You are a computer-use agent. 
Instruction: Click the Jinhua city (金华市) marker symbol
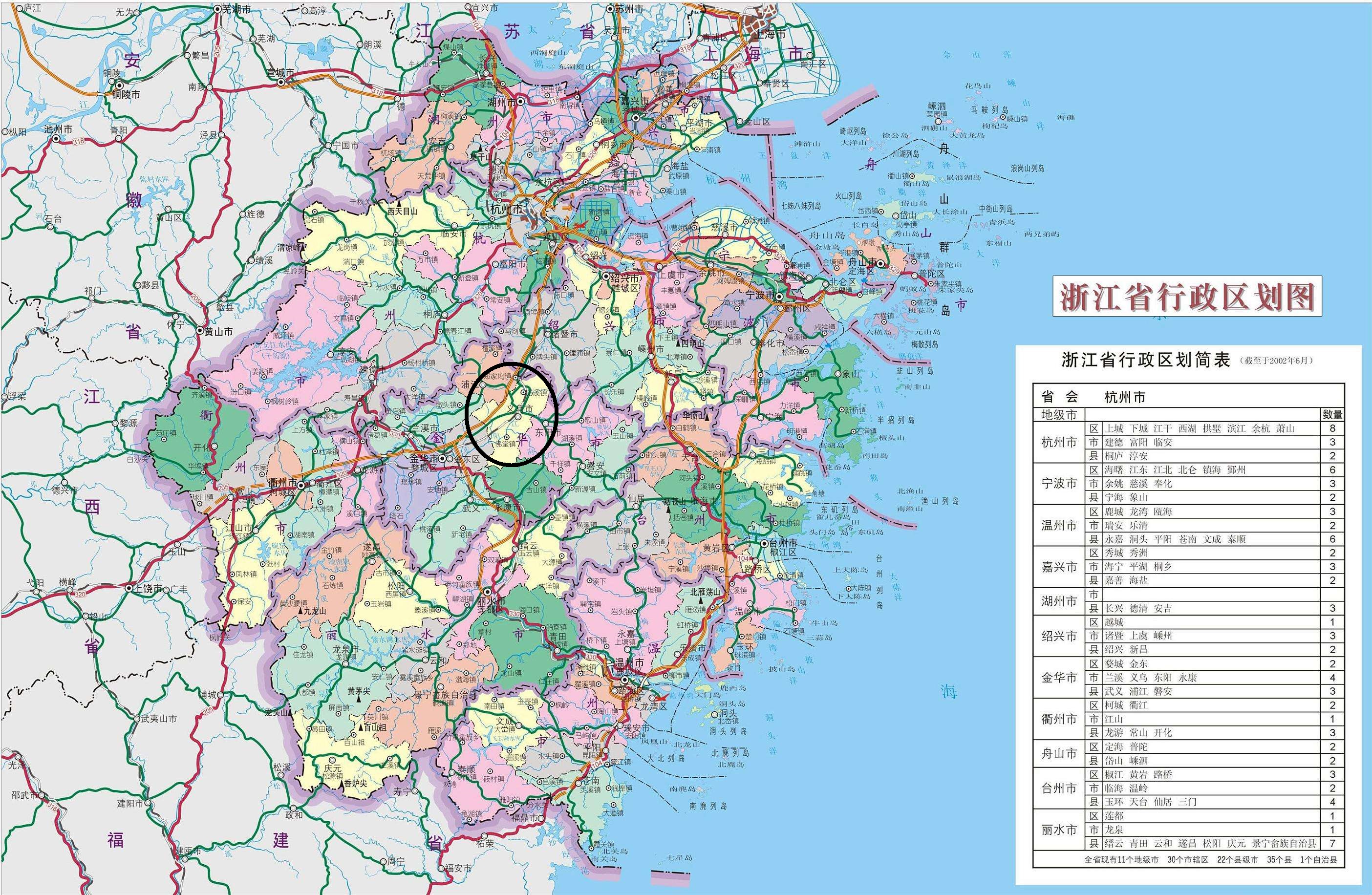[x=443, y=459]
